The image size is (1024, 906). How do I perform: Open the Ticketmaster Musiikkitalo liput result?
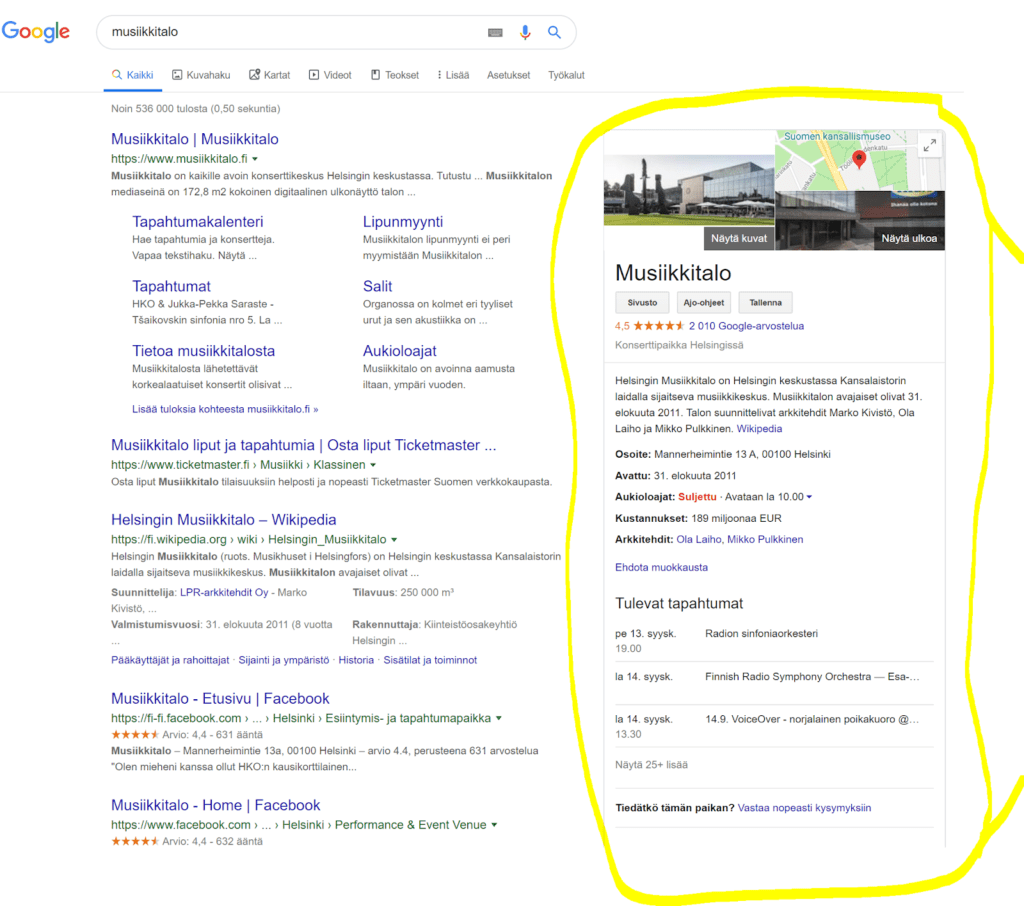(x=304, y=445)
